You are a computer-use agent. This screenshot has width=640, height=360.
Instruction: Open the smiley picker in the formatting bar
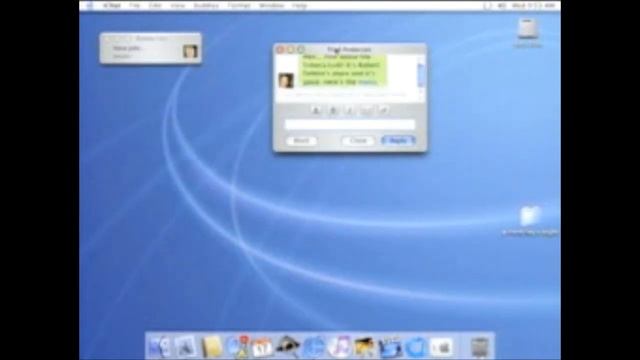click(x=367, y=111)
